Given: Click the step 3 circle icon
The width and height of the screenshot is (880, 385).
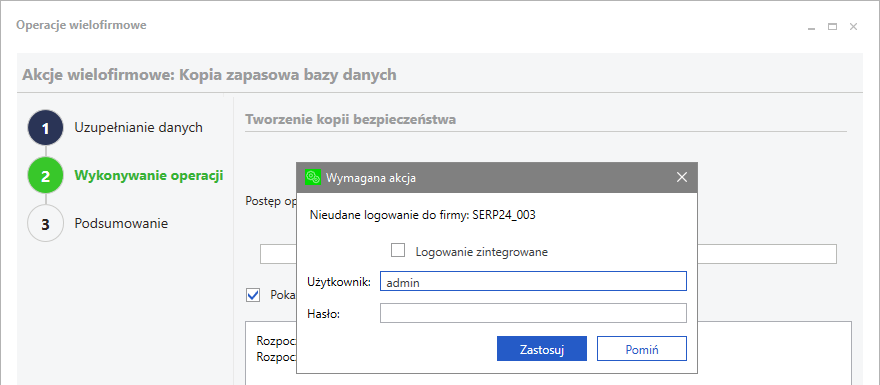Looking at the screenshot, I should pyautogui.click(x=45, y=223).
